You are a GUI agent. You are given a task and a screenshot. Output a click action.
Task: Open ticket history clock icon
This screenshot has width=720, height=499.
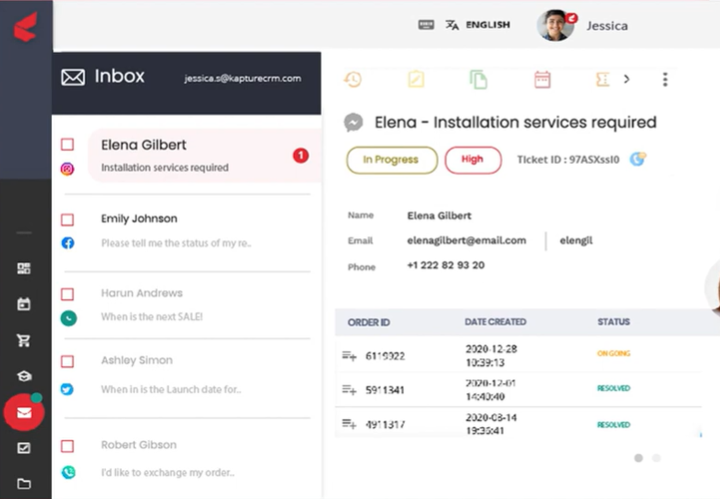353,79
